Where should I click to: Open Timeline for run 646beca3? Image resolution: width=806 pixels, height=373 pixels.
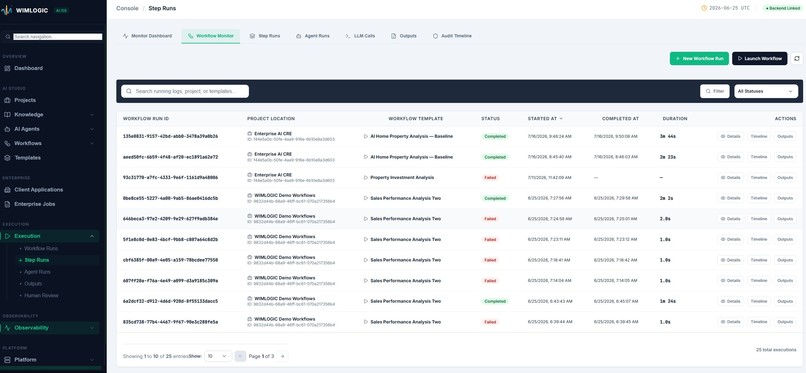[x=759, y=219]
